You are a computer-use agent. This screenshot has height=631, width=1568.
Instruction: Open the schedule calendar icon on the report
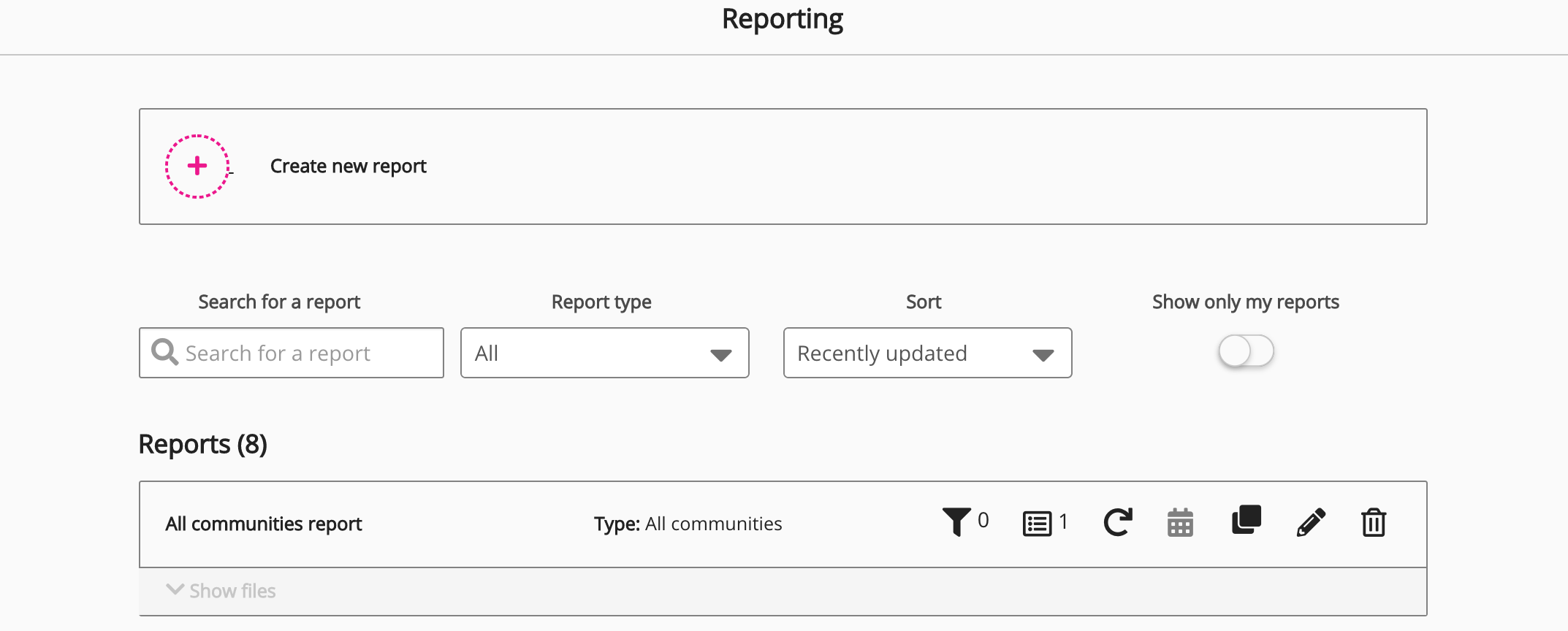[1180, 523]
